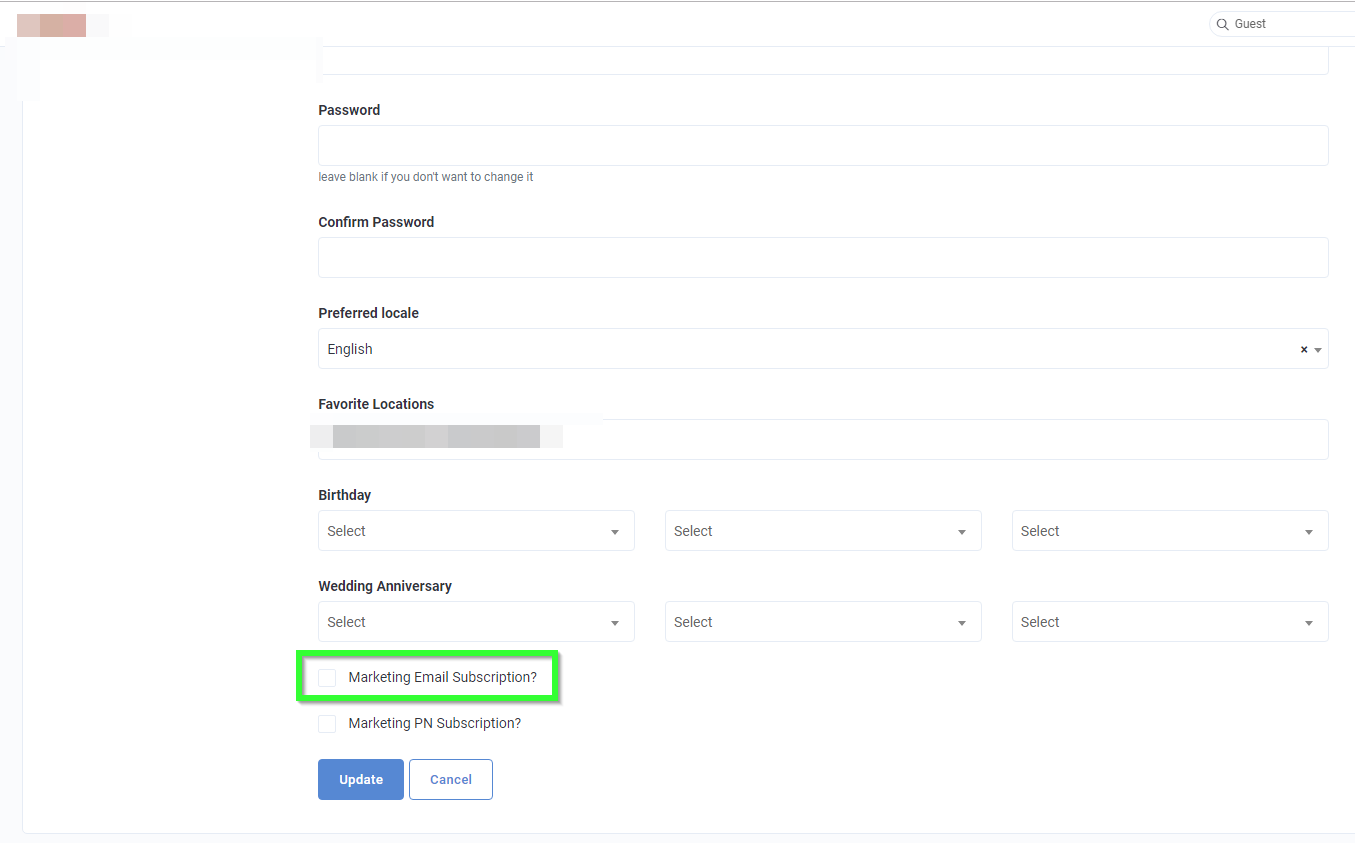
Task: Click the caret on first Wedding Anniversary select
Action: pyautogui.click(x=615, y=621)
